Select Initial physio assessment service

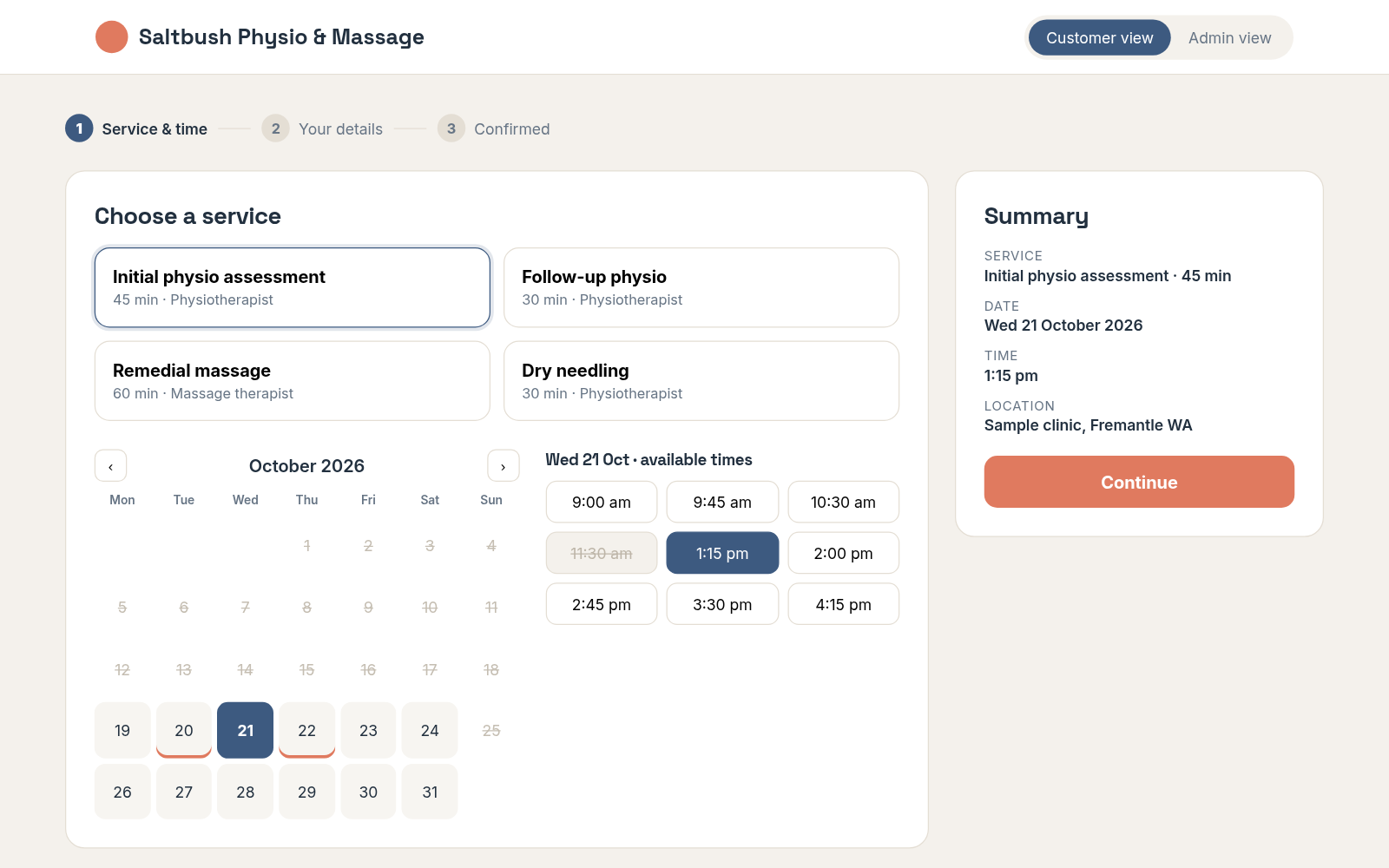point(293,287)
